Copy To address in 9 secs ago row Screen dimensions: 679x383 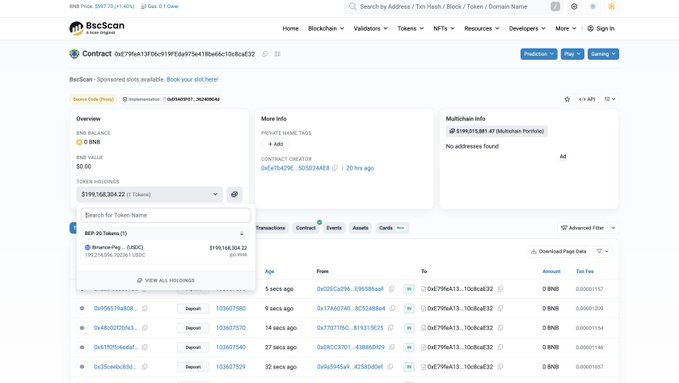[500, 308]
